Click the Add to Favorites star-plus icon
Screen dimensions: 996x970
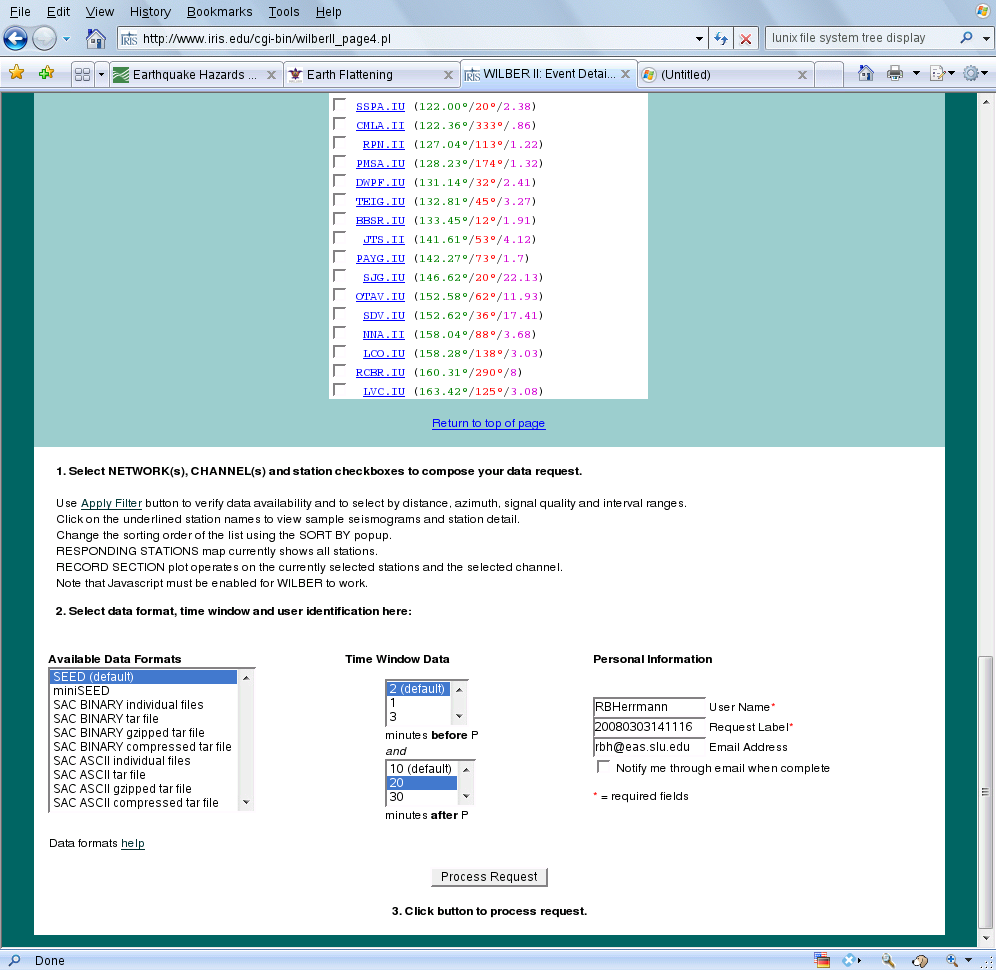[46, 74]
